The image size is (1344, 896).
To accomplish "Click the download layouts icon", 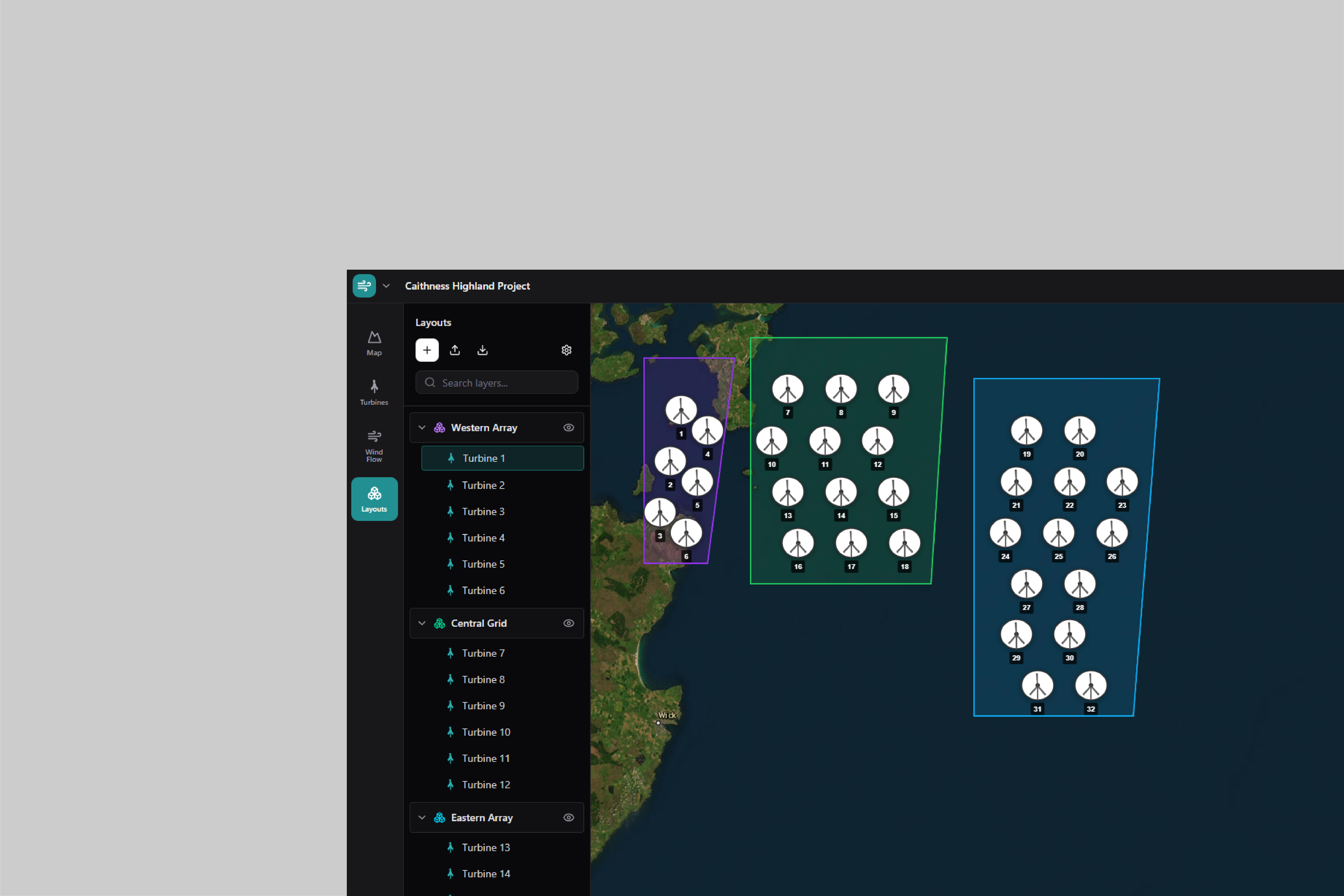I will point(482,350).
